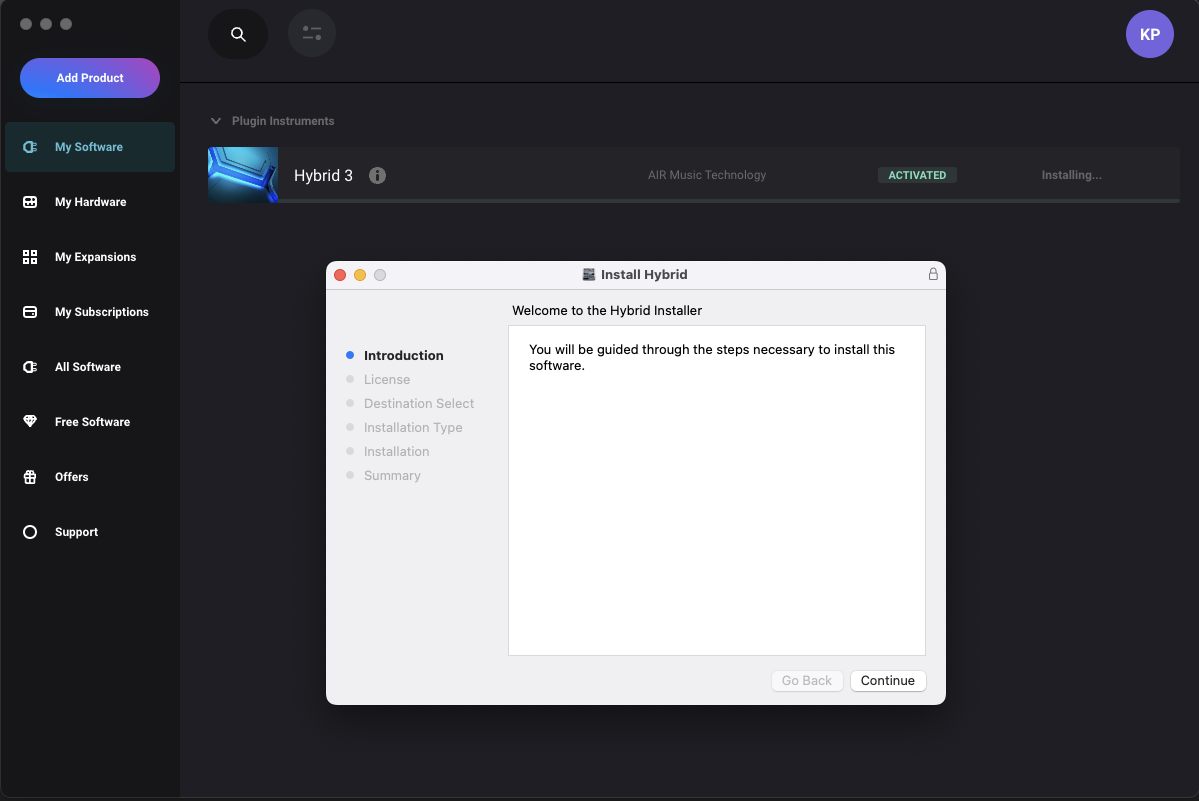Click the My Subscriptions card icon
Viewport: 1199px width, 801px height.
pyautogui.click(x=30, y=312)
